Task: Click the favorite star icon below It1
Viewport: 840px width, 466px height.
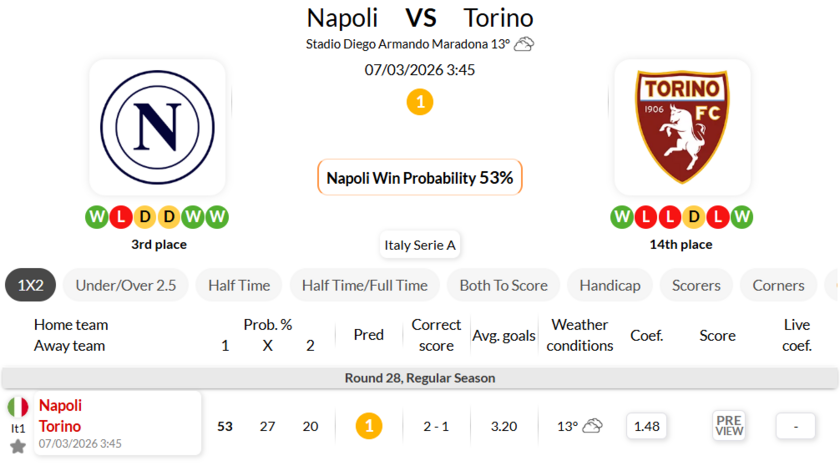Action: [x=18, y=446]
